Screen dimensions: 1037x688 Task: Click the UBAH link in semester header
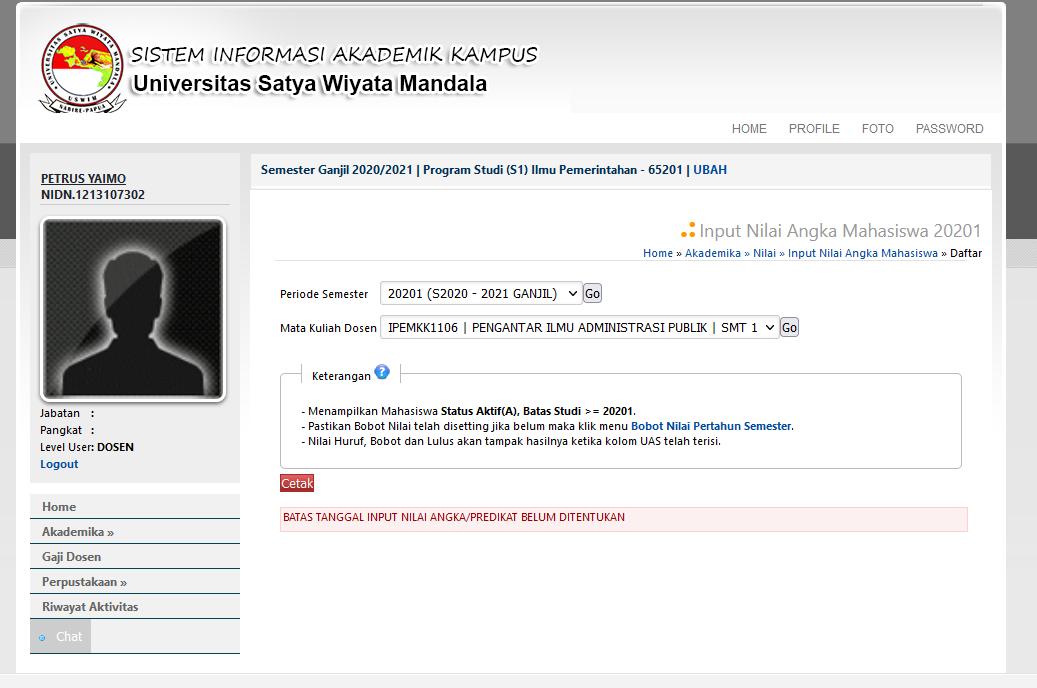tap(710, 170)
